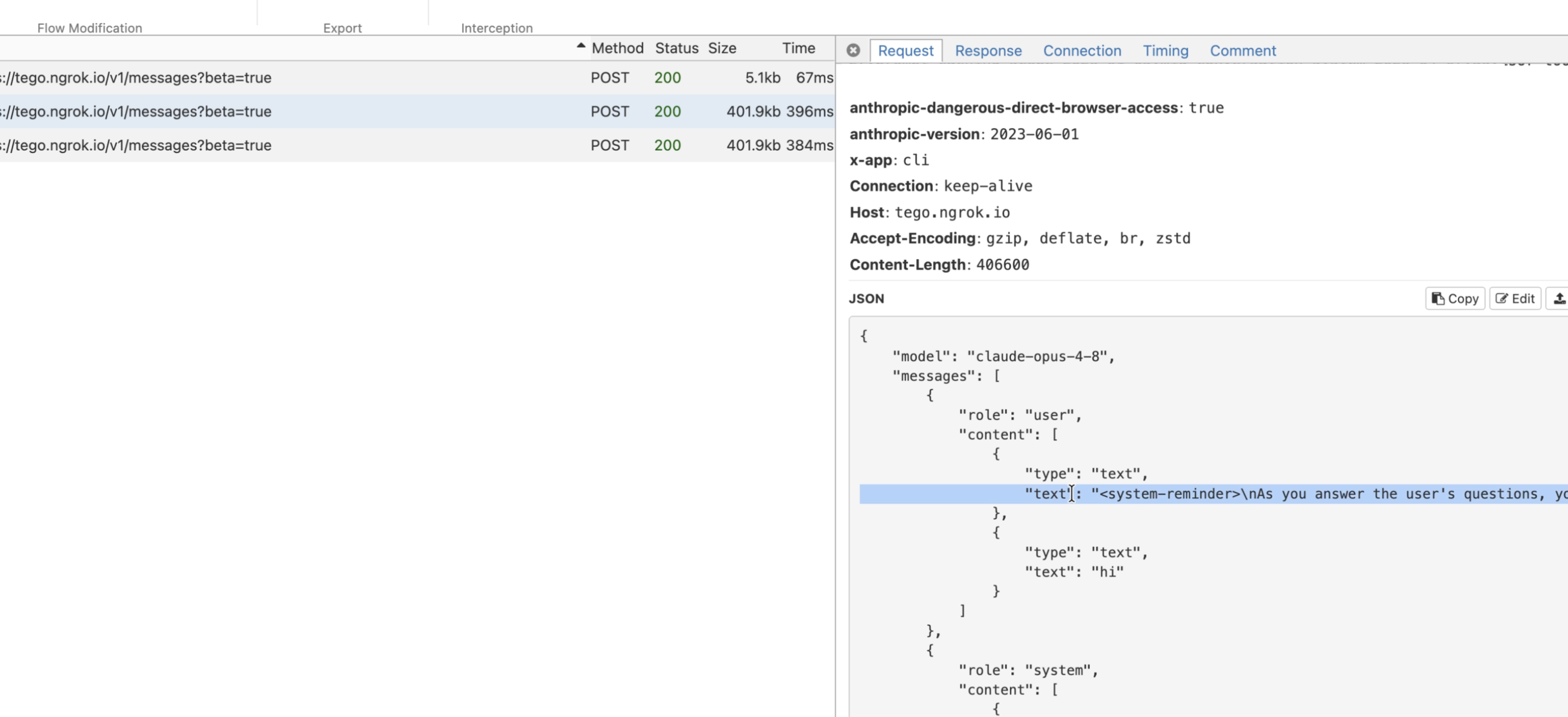
Task: Click the upload icon beside Edit
Action: pos(1558,298)
